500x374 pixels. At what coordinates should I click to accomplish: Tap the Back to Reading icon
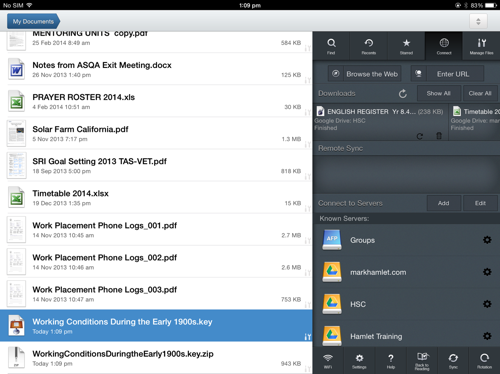[422, 361]
